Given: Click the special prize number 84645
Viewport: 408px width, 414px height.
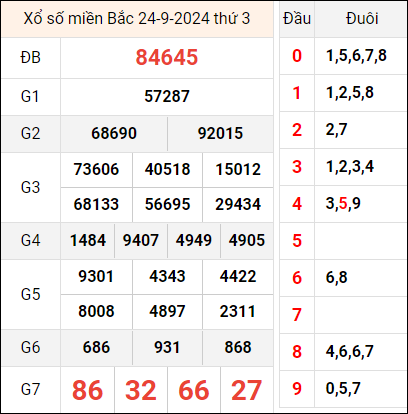Looking at the screenshot, I should (167, 57).
